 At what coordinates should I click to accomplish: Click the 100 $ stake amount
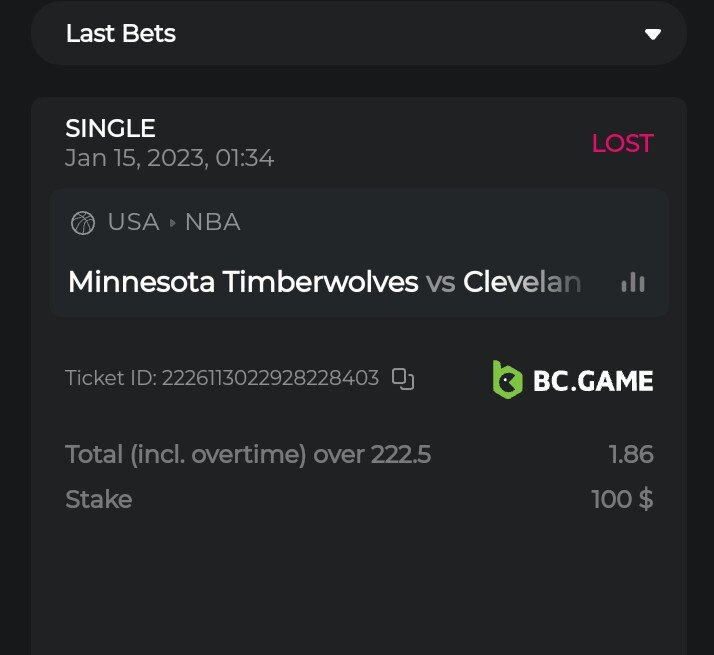pos(622,499)
